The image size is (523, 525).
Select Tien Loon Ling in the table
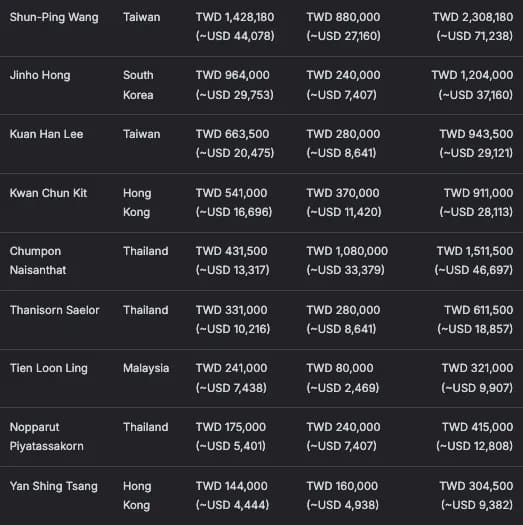point(49,368)
